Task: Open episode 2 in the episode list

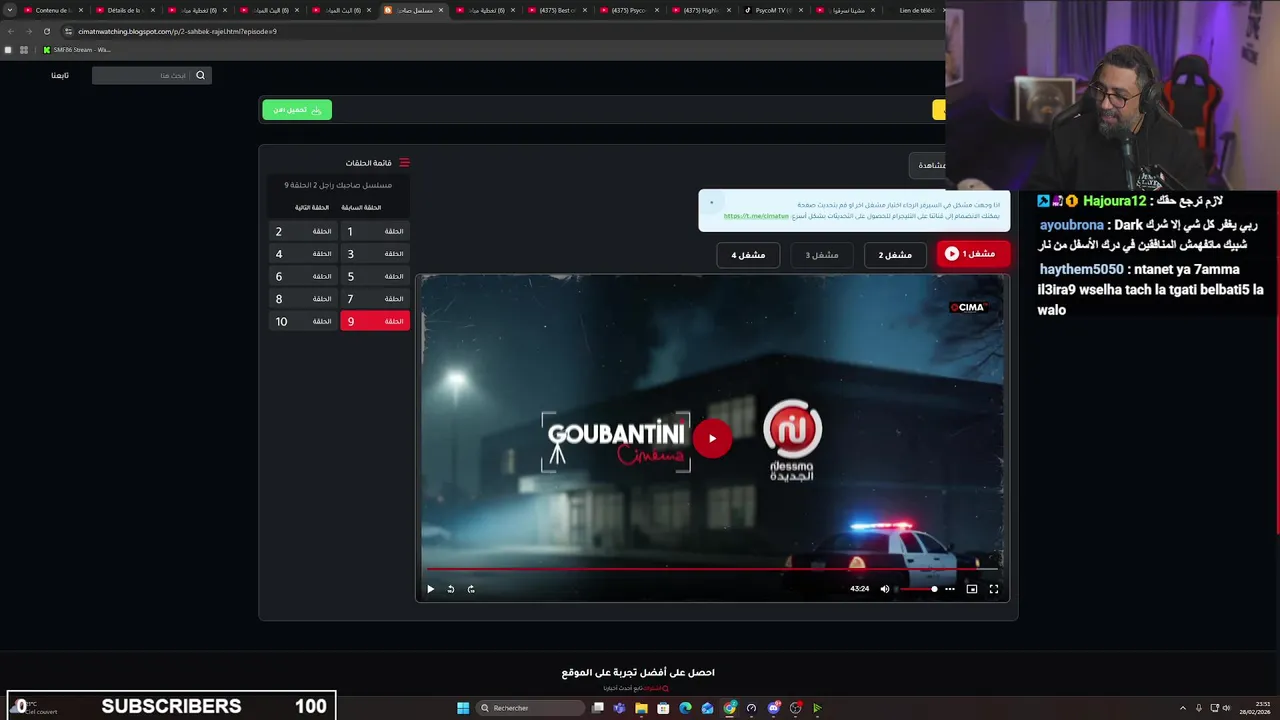Action: pos(303,231)
